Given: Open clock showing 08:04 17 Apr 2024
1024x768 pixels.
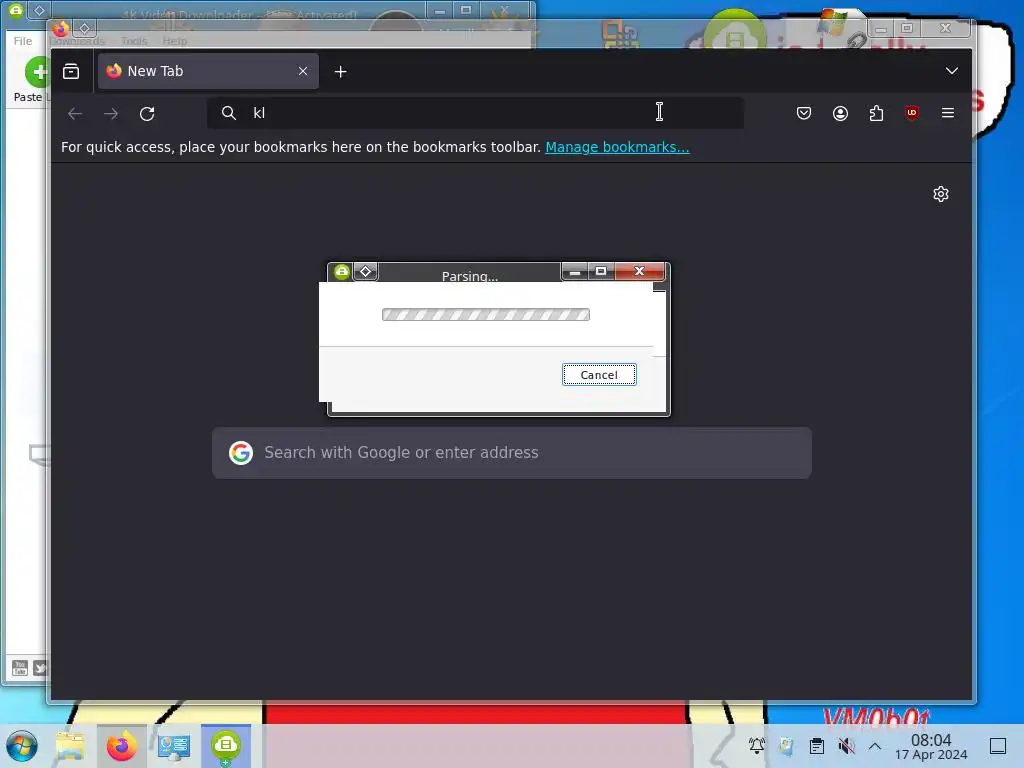Looking at the screenshot, I should 931,746.
